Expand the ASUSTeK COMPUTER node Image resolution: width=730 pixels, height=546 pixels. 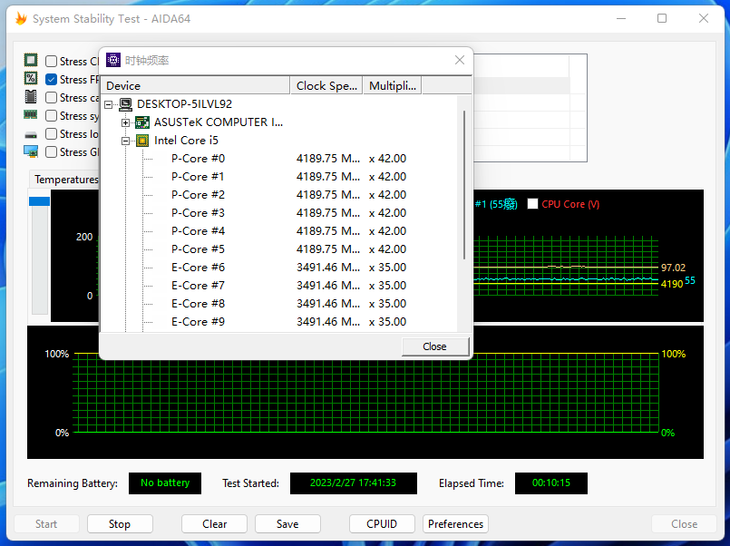(x=125, y=123)
